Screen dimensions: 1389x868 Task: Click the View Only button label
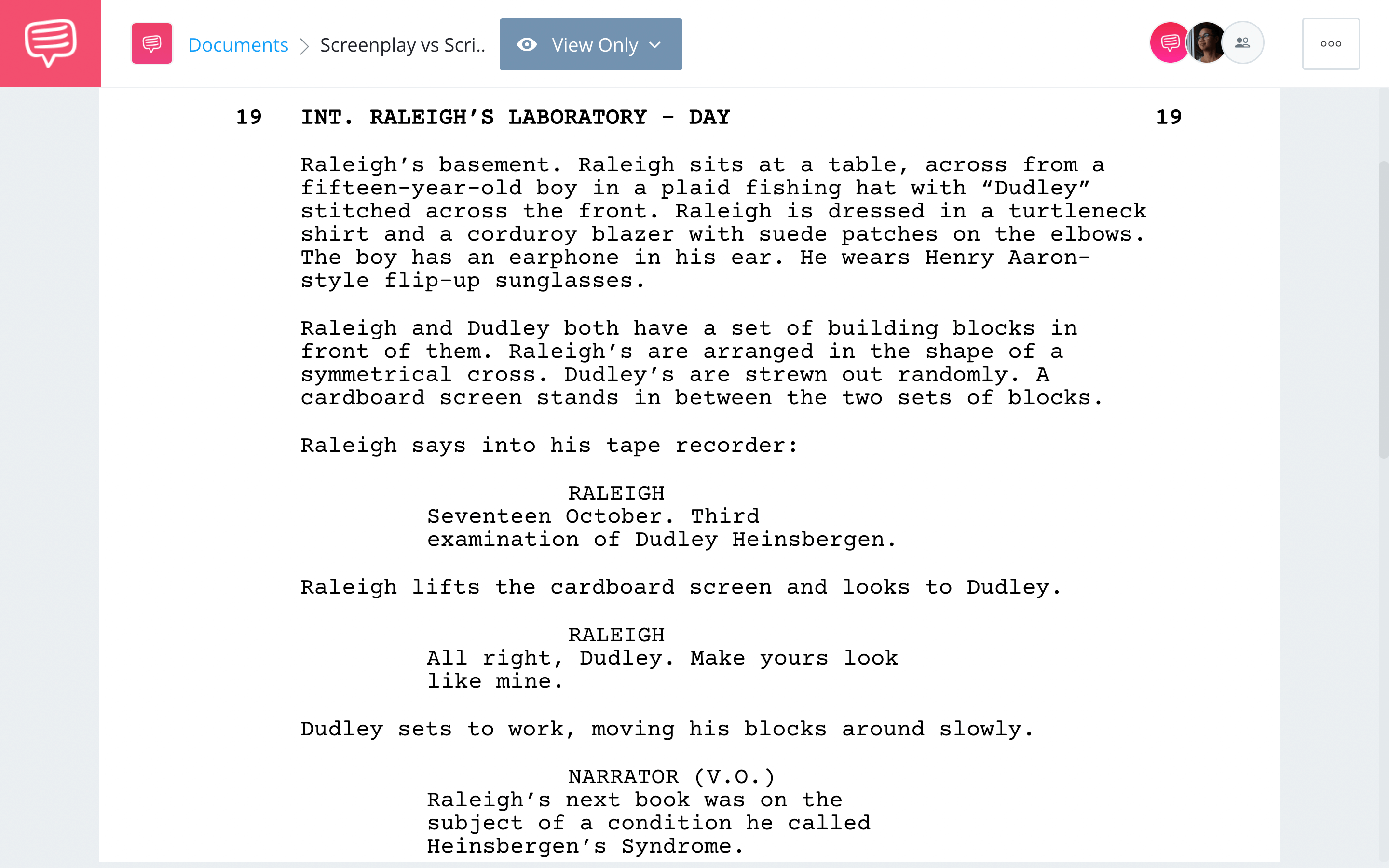click(595, 44)
